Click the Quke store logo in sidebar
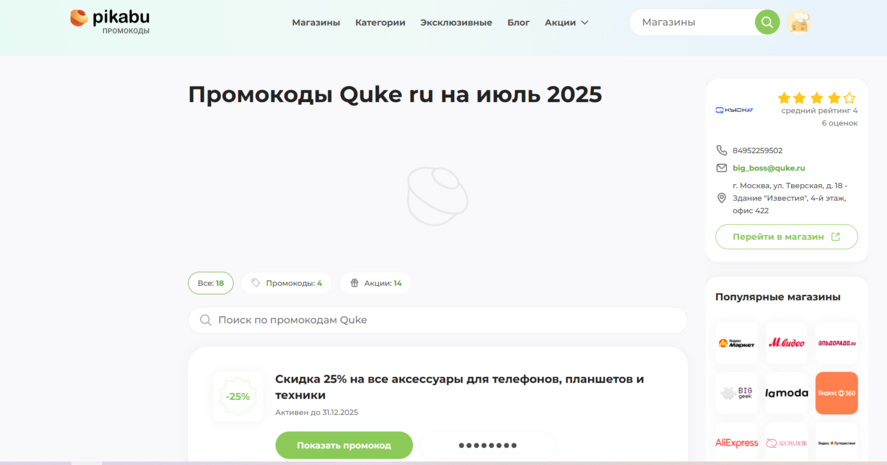Screen dimensions: 887x465 coord(734,110)
